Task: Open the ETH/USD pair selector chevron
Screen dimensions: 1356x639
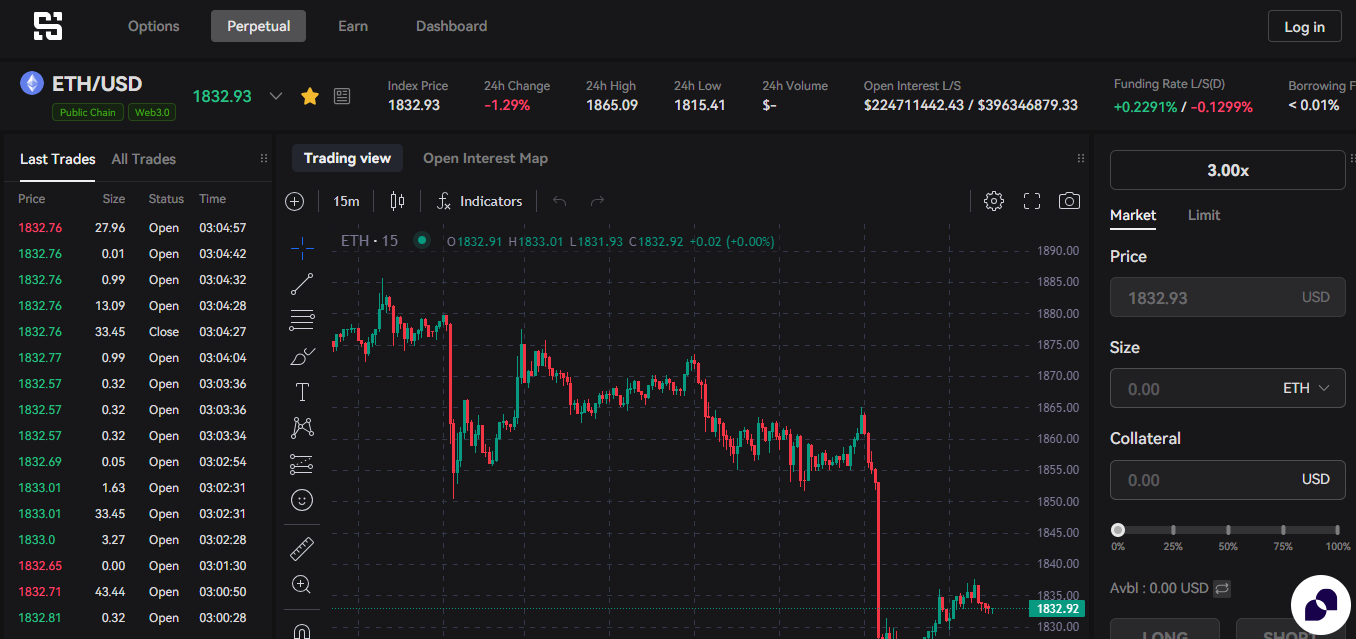Action: point(276,96)
